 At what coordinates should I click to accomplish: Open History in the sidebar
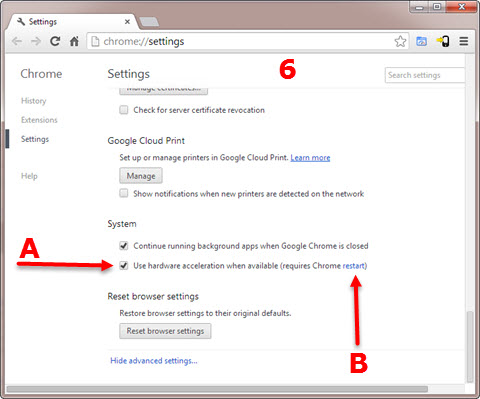(x=34, y=101)
